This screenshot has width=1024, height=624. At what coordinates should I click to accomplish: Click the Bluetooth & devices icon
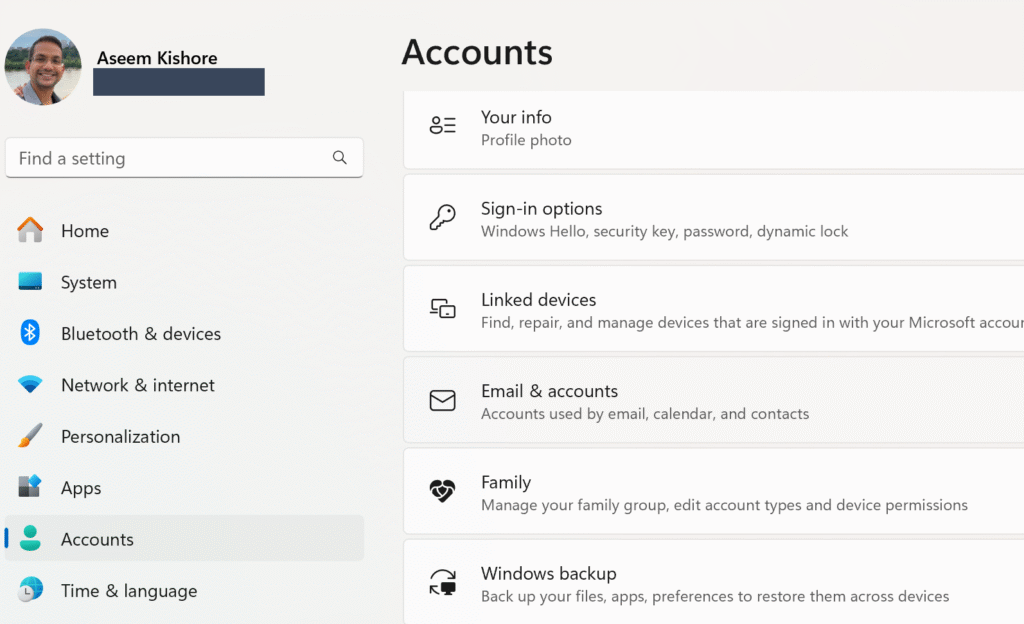point(30,333)
